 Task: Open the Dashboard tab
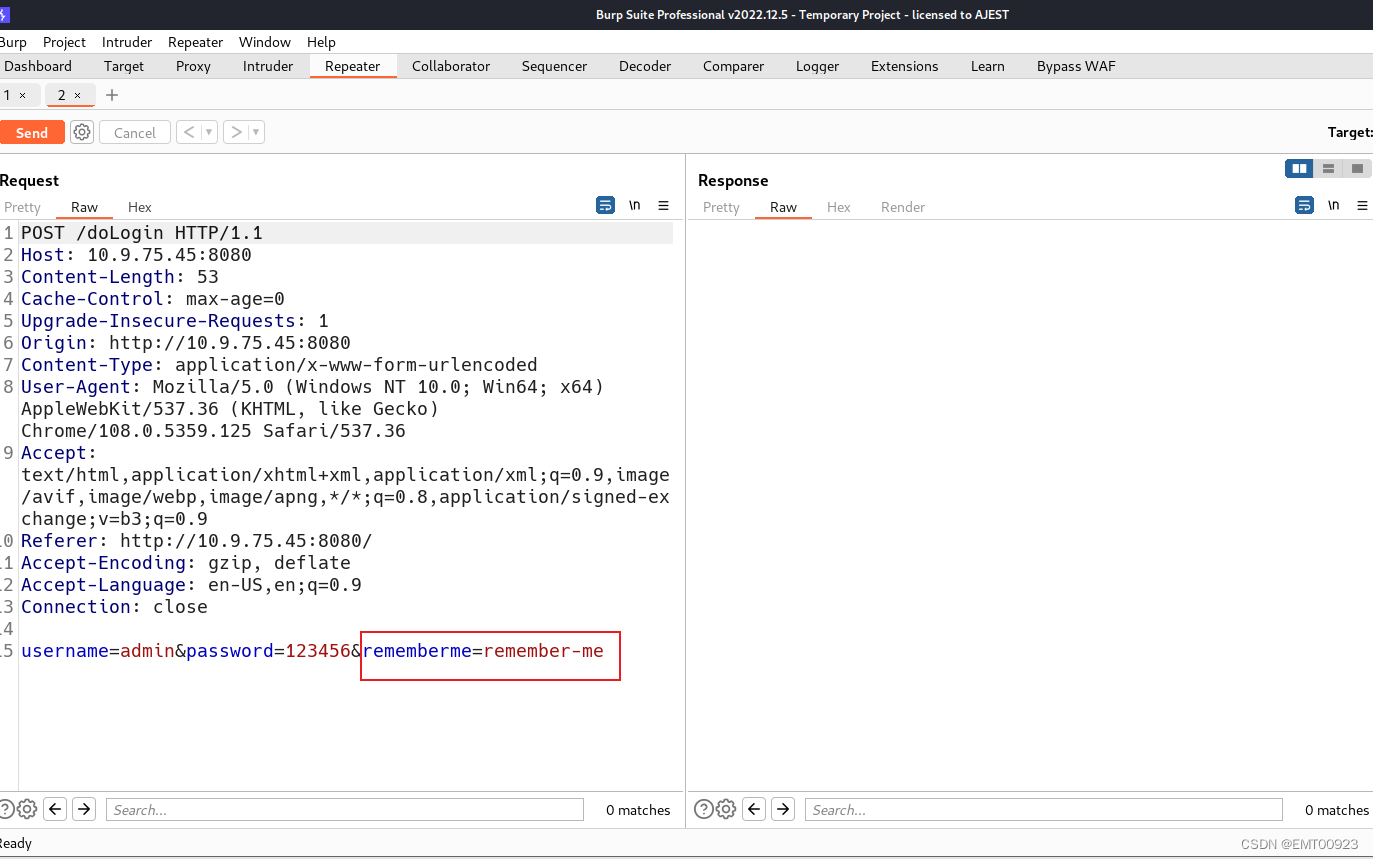coord(38,66)
